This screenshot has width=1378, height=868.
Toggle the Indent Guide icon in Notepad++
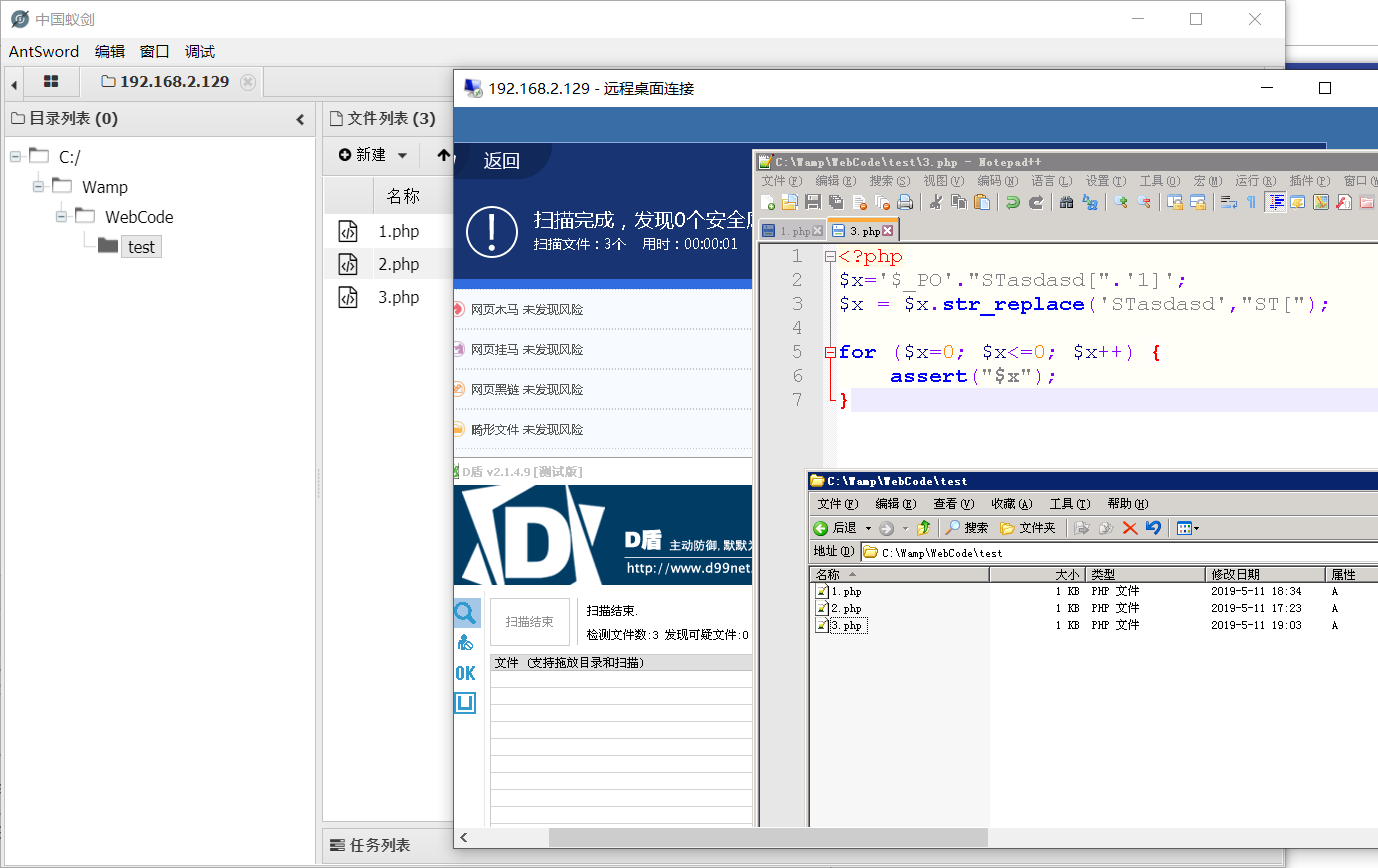coord(1276,202)
